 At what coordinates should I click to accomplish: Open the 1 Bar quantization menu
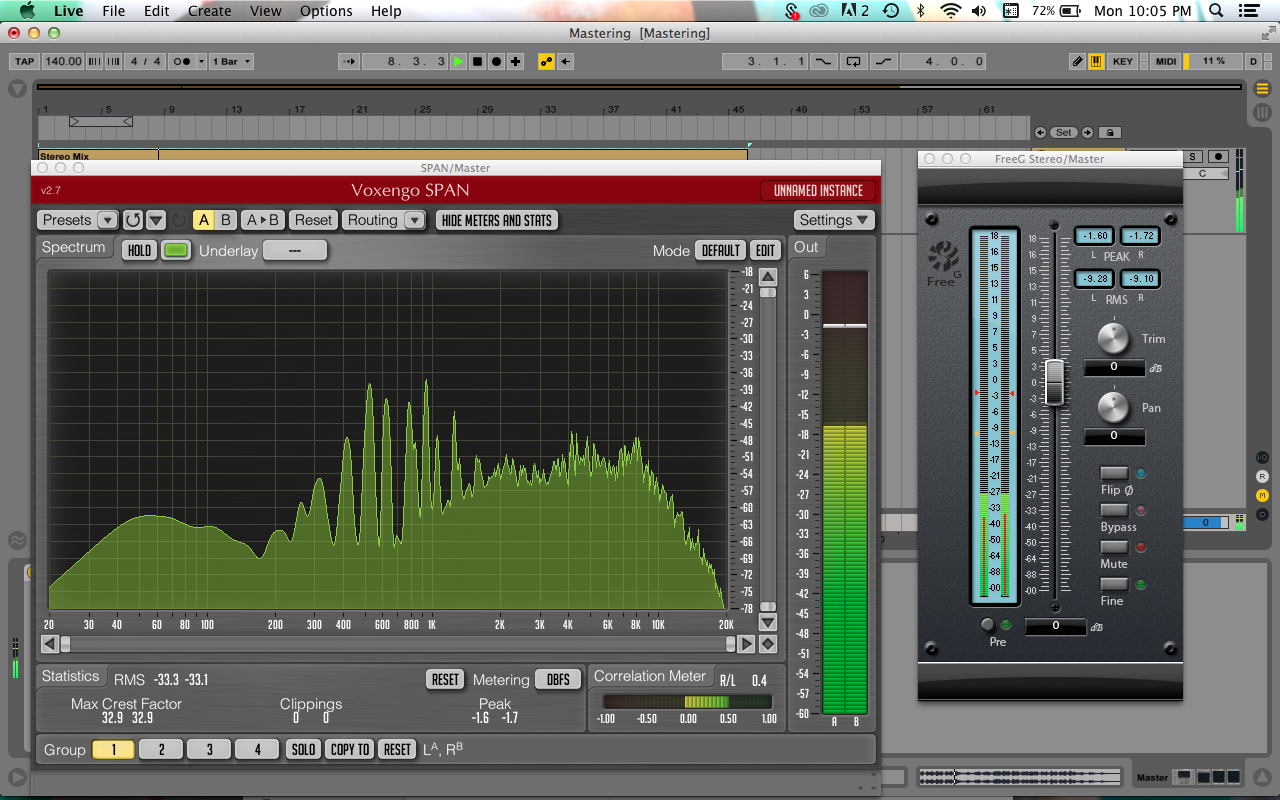tap(230, 61)
